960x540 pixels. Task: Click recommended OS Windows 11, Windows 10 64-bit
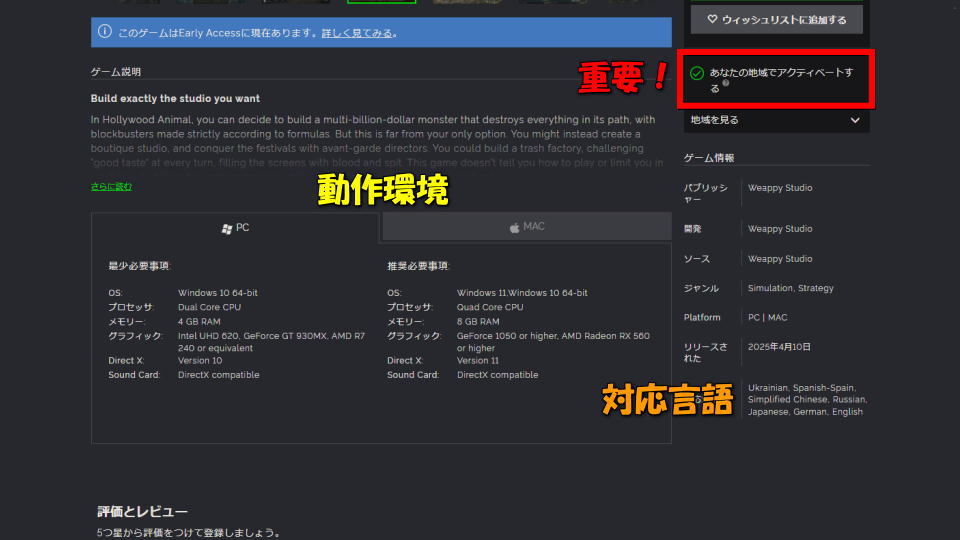click(522, 293)
